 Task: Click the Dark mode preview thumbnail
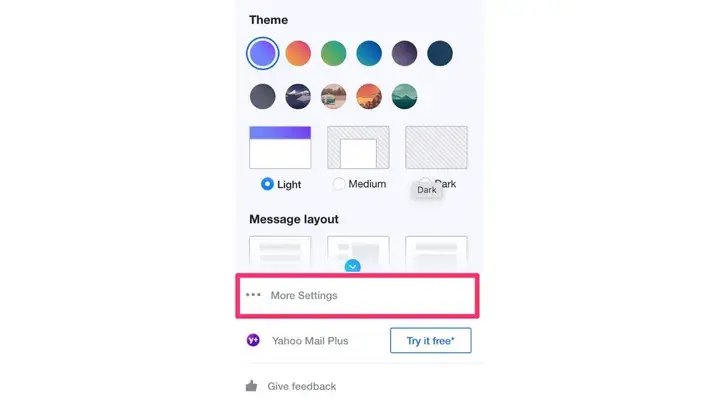pyautogui.click(x=436, y=147)
